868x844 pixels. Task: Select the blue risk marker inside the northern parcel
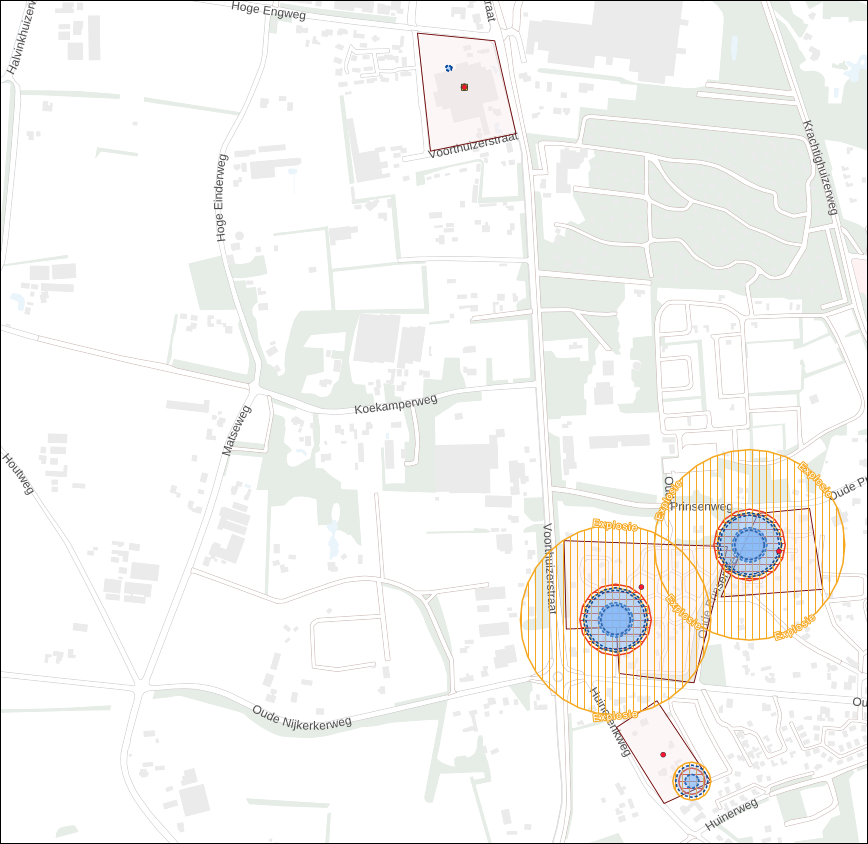pos(447,67)
